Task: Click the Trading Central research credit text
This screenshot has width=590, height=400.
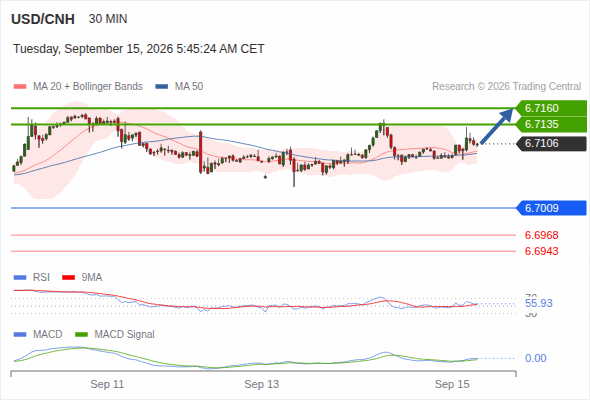Action: pyautogui.click(x=506, y=87)
